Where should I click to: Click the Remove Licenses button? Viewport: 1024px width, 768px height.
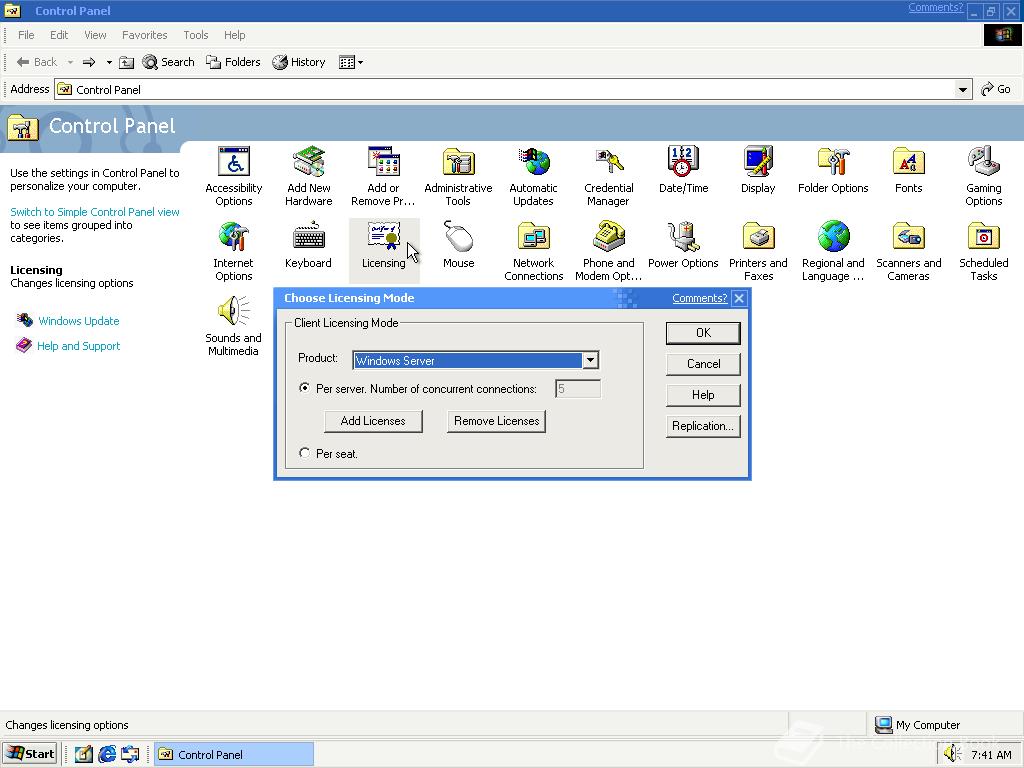(496, 421)
